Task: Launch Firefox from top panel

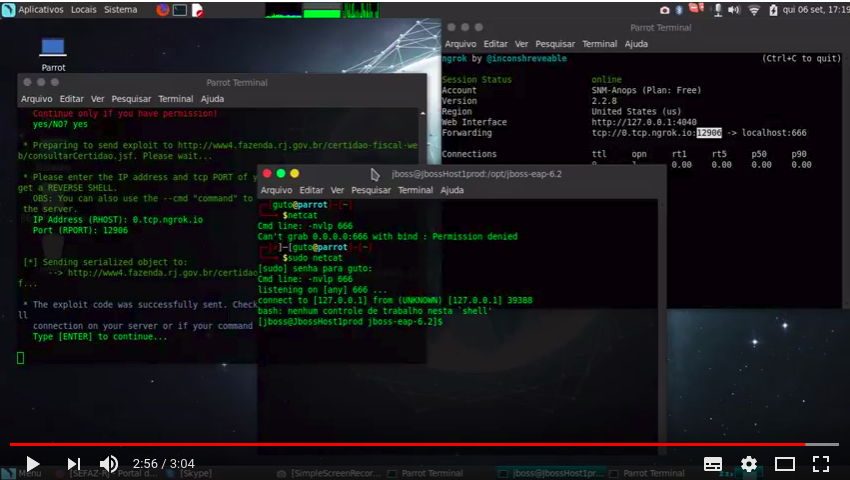Action: (x=162, y=10)
